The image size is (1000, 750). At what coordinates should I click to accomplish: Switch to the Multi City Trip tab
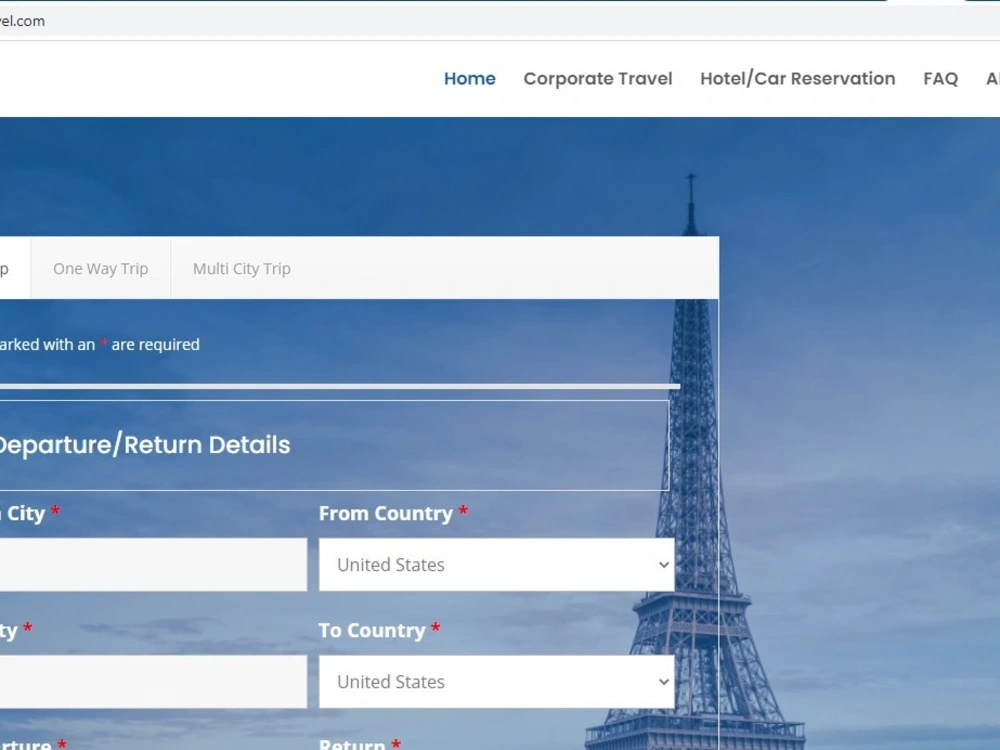(242, 268)
